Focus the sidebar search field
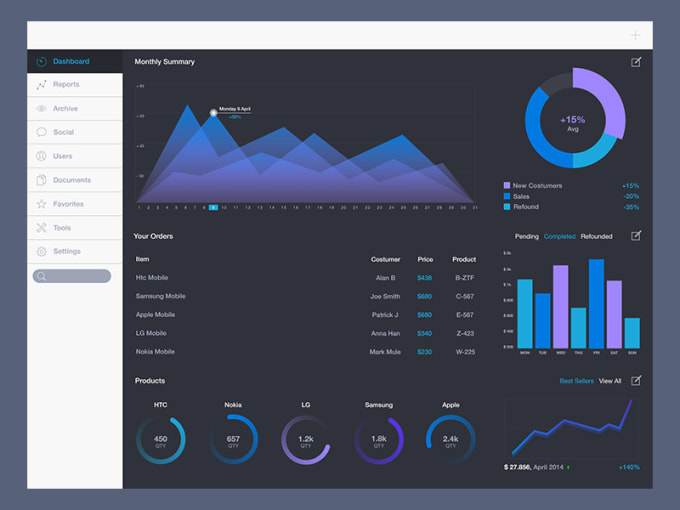 point(72,276)
